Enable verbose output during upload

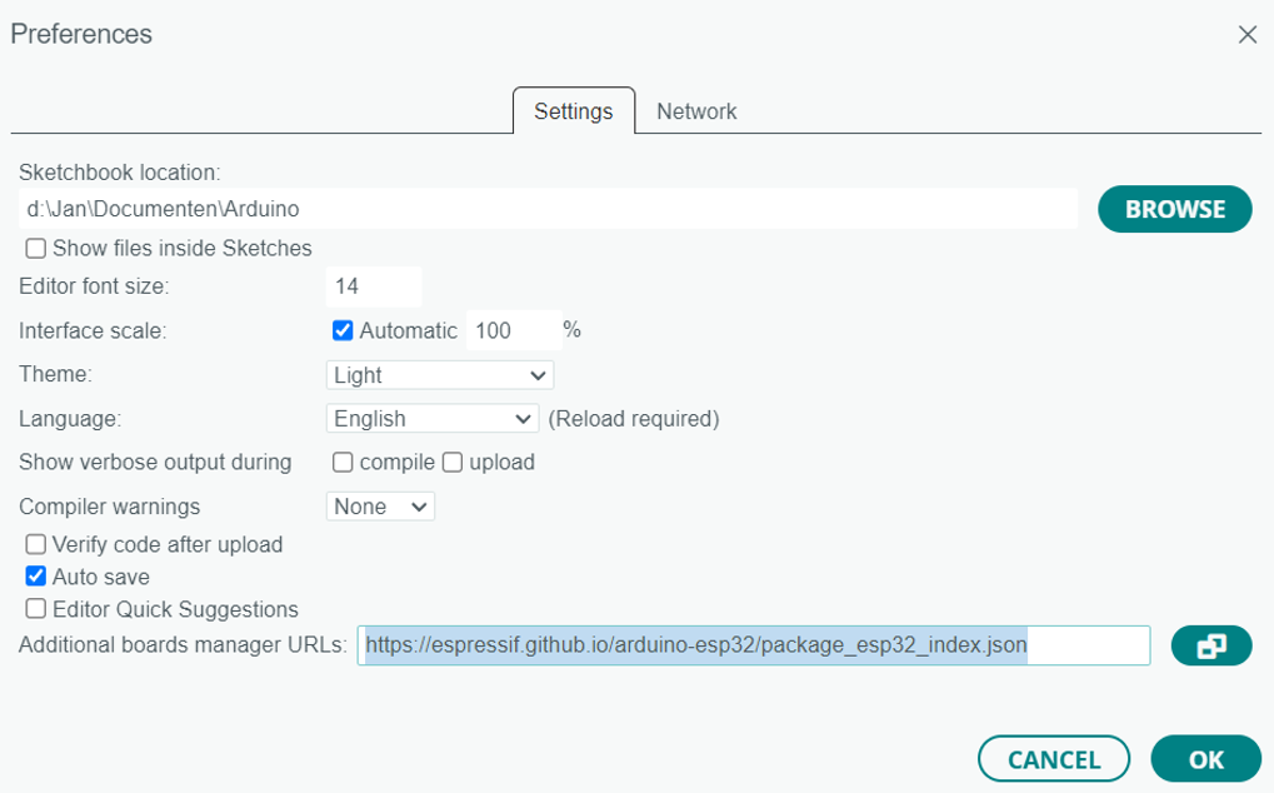coord(452,462)
